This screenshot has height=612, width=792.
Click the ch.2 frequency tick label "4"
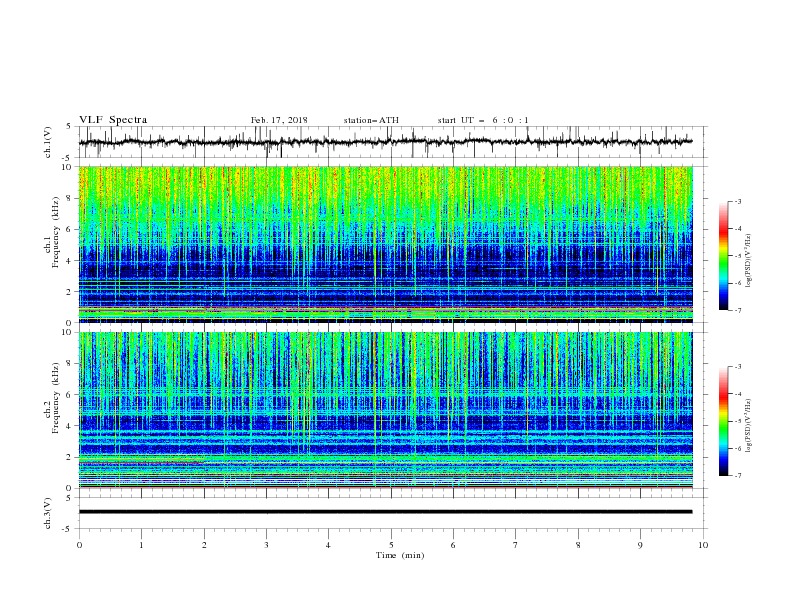pyautogui.click(x=70, y=426)
